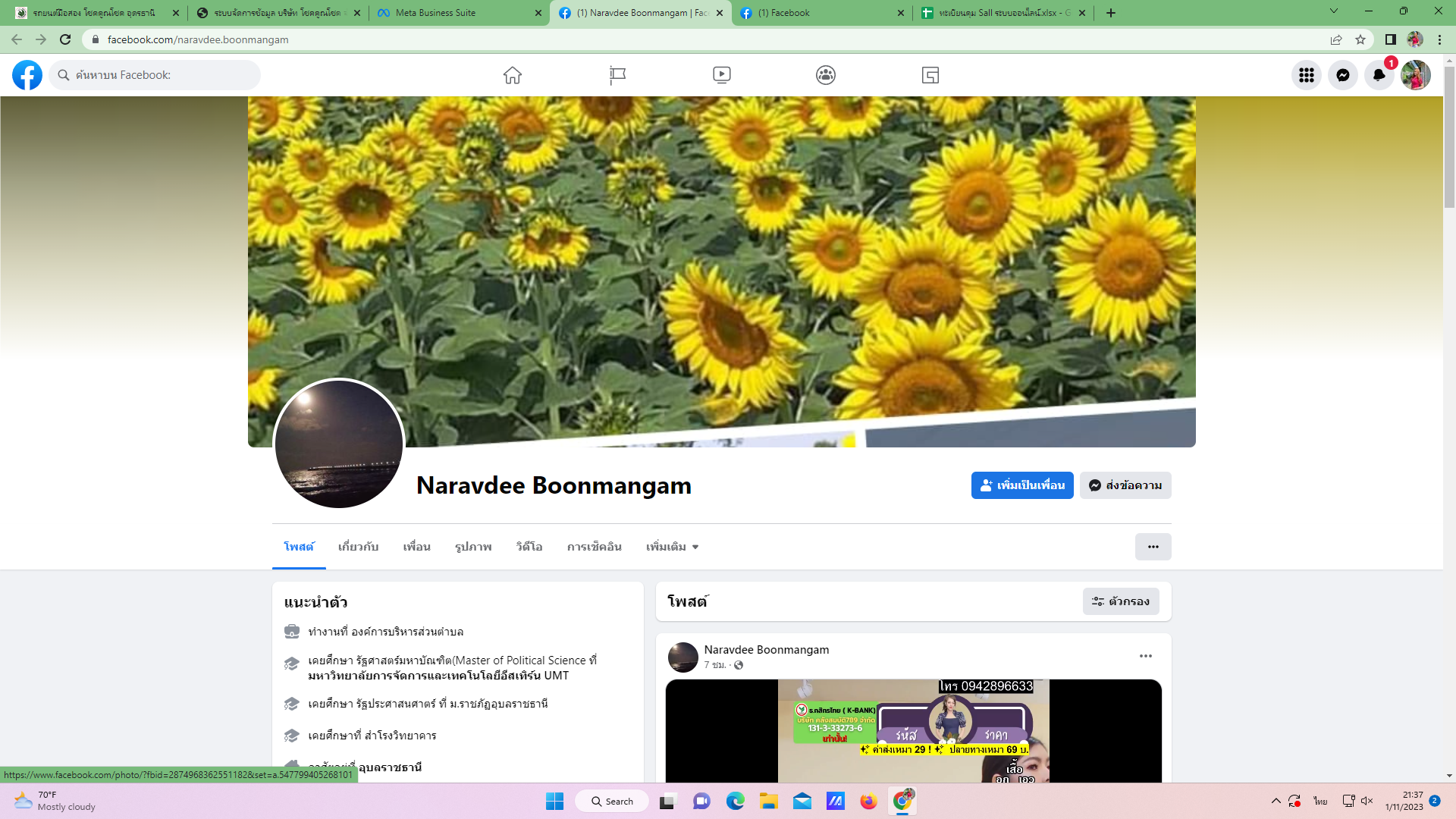
Task: Open the post's three-dot options menu
Action: point(1145,656)
